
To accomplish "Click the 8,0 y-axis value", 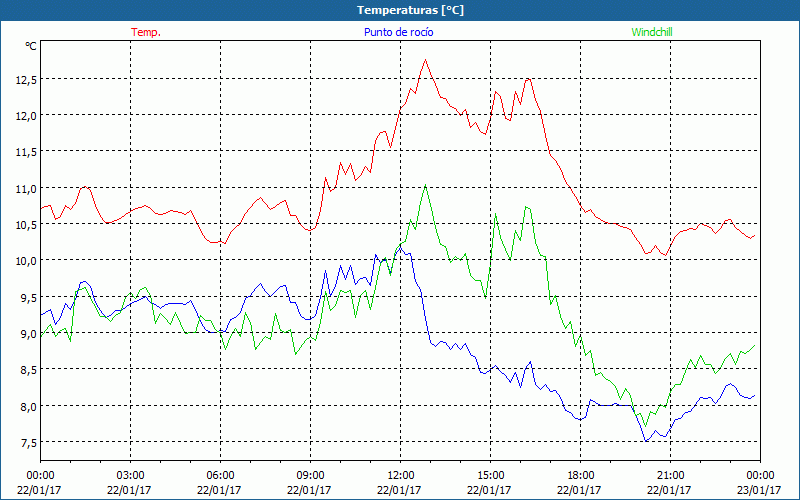I will coord(29,407).
